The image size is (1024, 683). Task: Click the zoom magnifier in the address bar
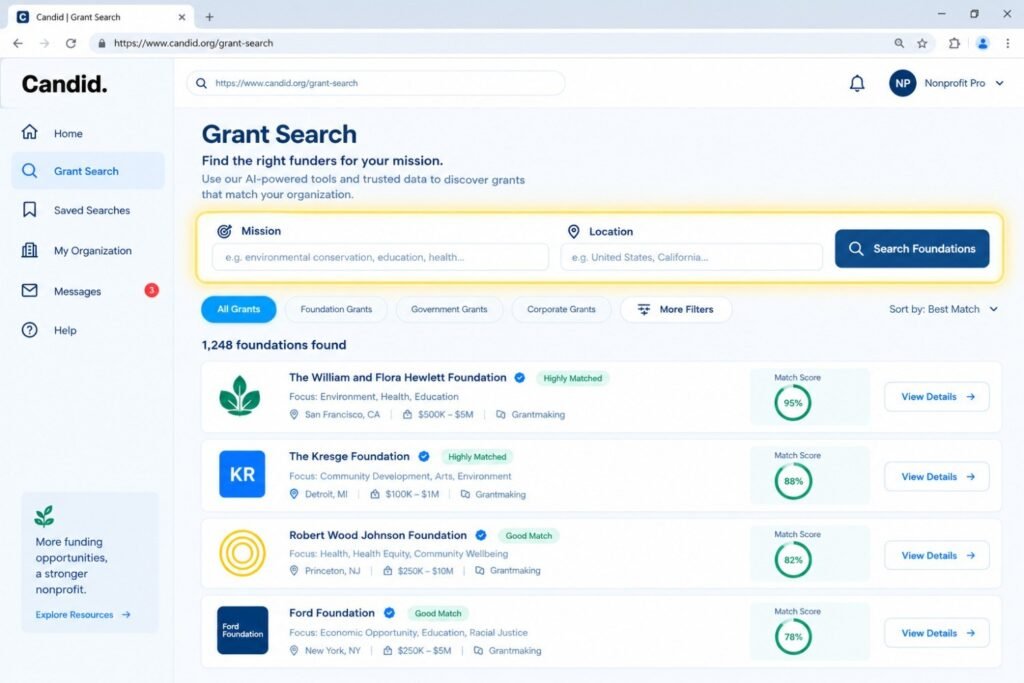(899, 43)
